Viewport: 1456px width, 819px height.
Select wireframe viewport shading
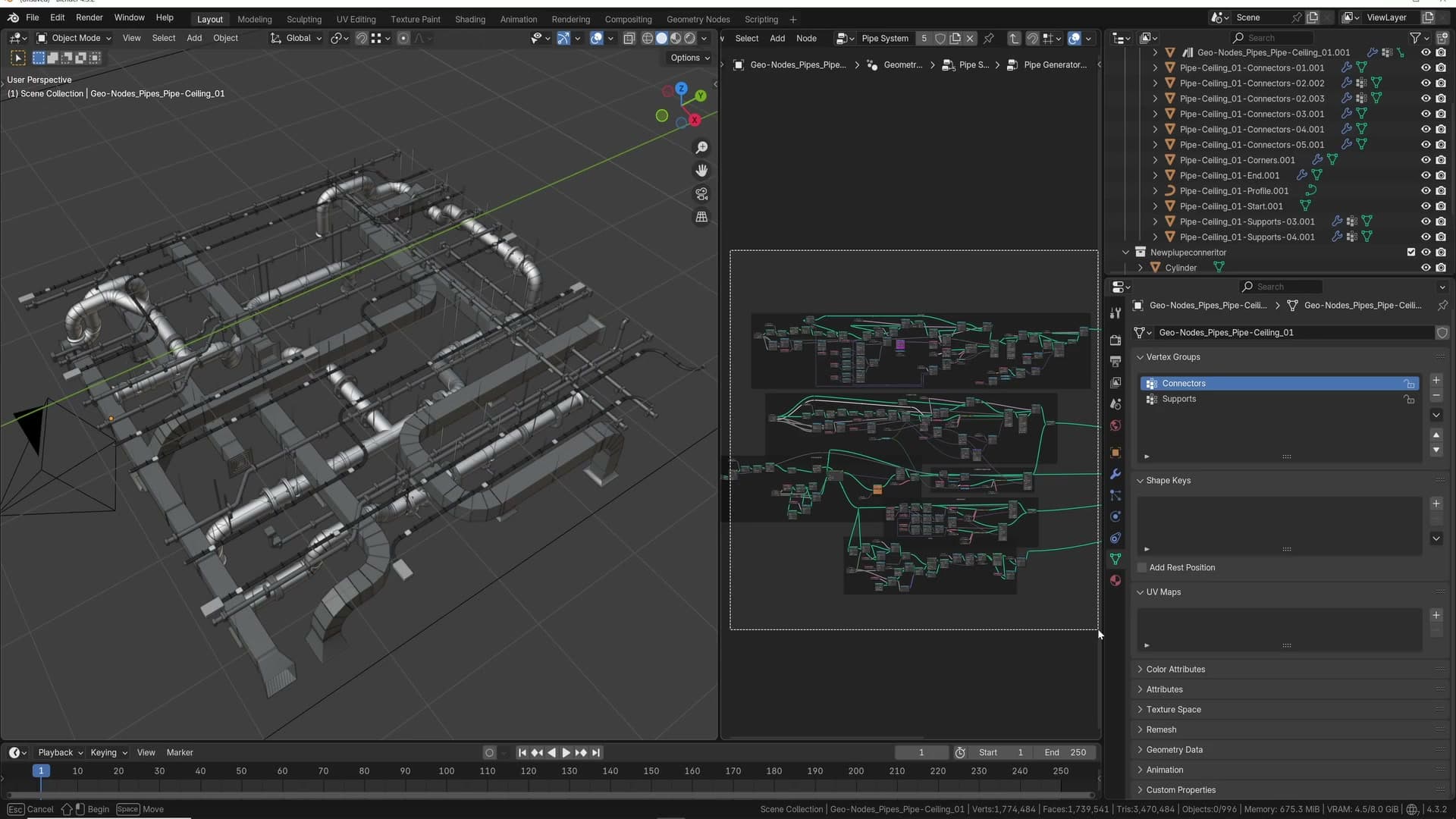pyautogui.click(x=647, y=38)
